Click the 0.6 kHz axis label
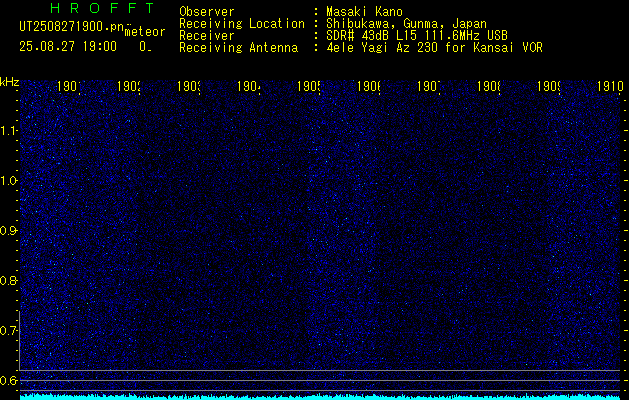The width and height of the screenshot is (629, 400). 8,380
